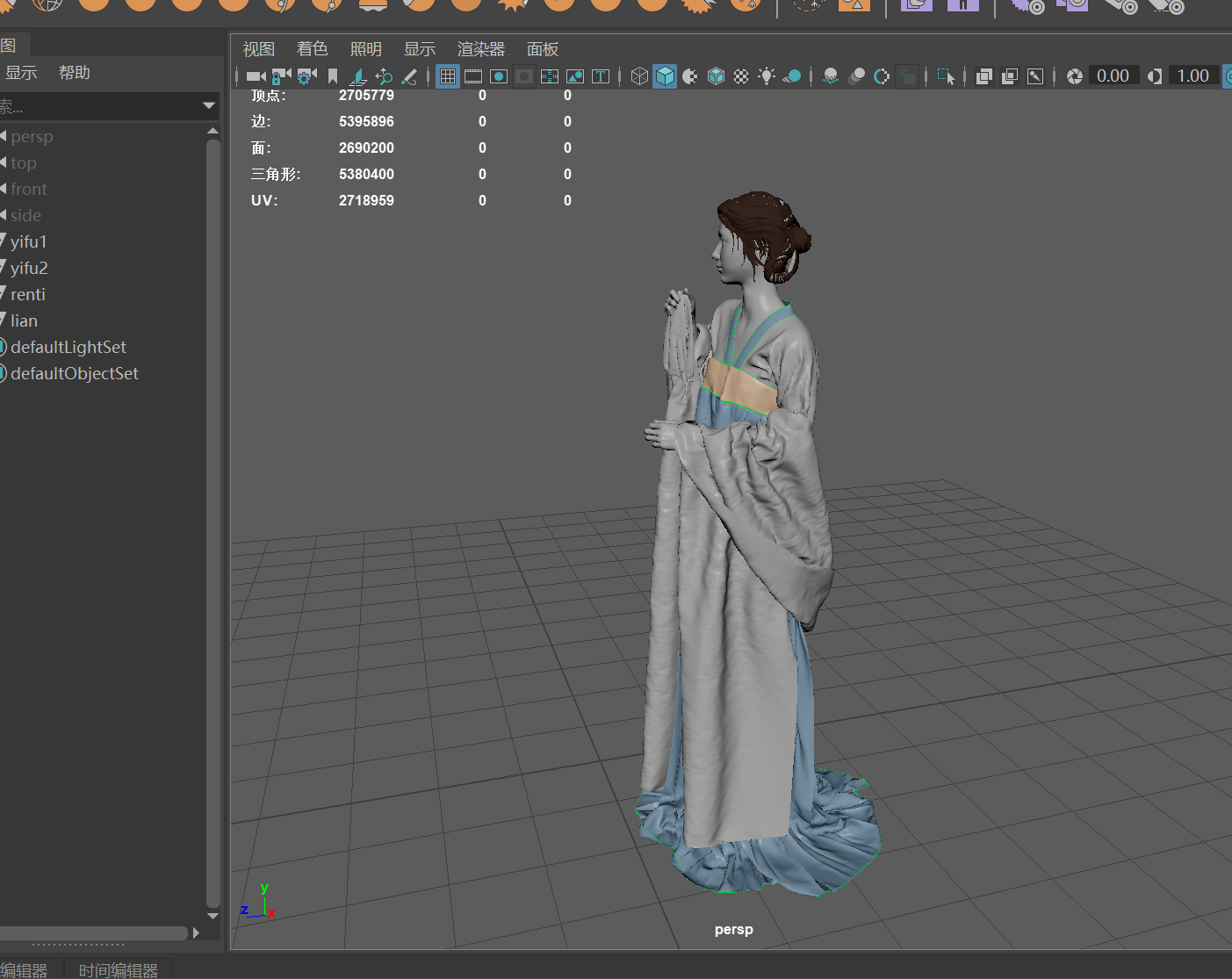The width and height of the screenshot is (1232, 979).
Task: Click the gamma value field 1.00
Action: (1193, 76)
